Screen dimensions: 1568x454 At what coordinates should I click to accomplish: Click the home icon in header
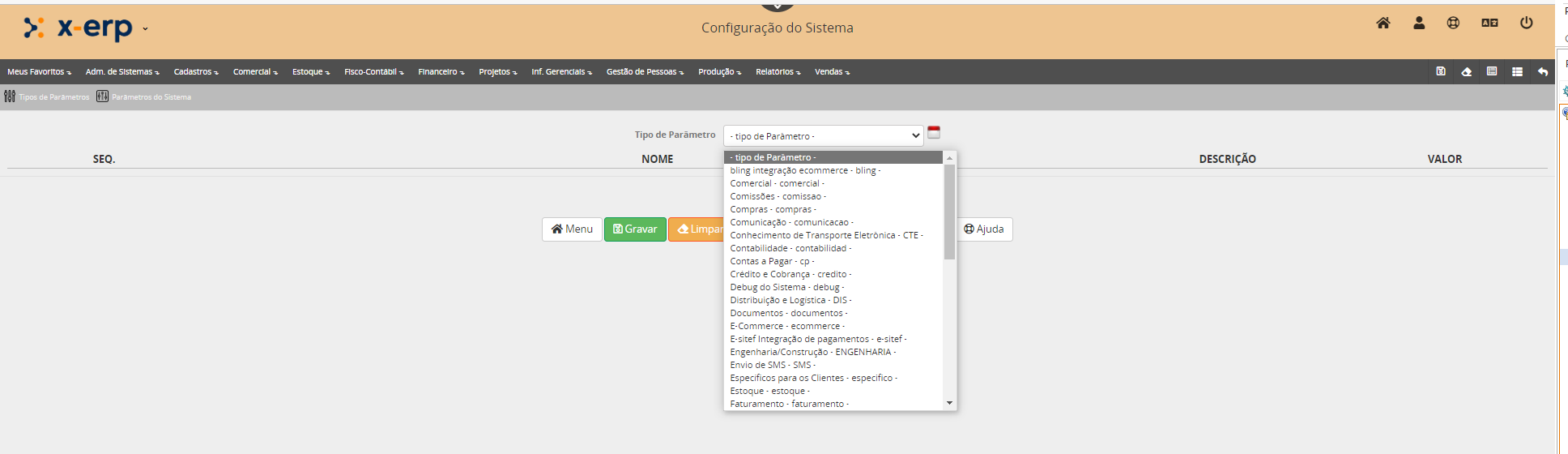coord(1383,24)
